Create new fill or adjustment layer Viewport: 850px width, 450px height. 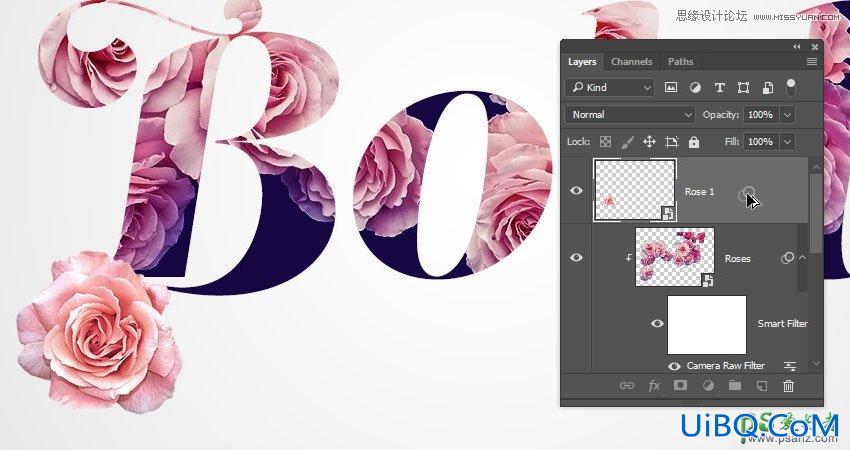tap(708, 385)
